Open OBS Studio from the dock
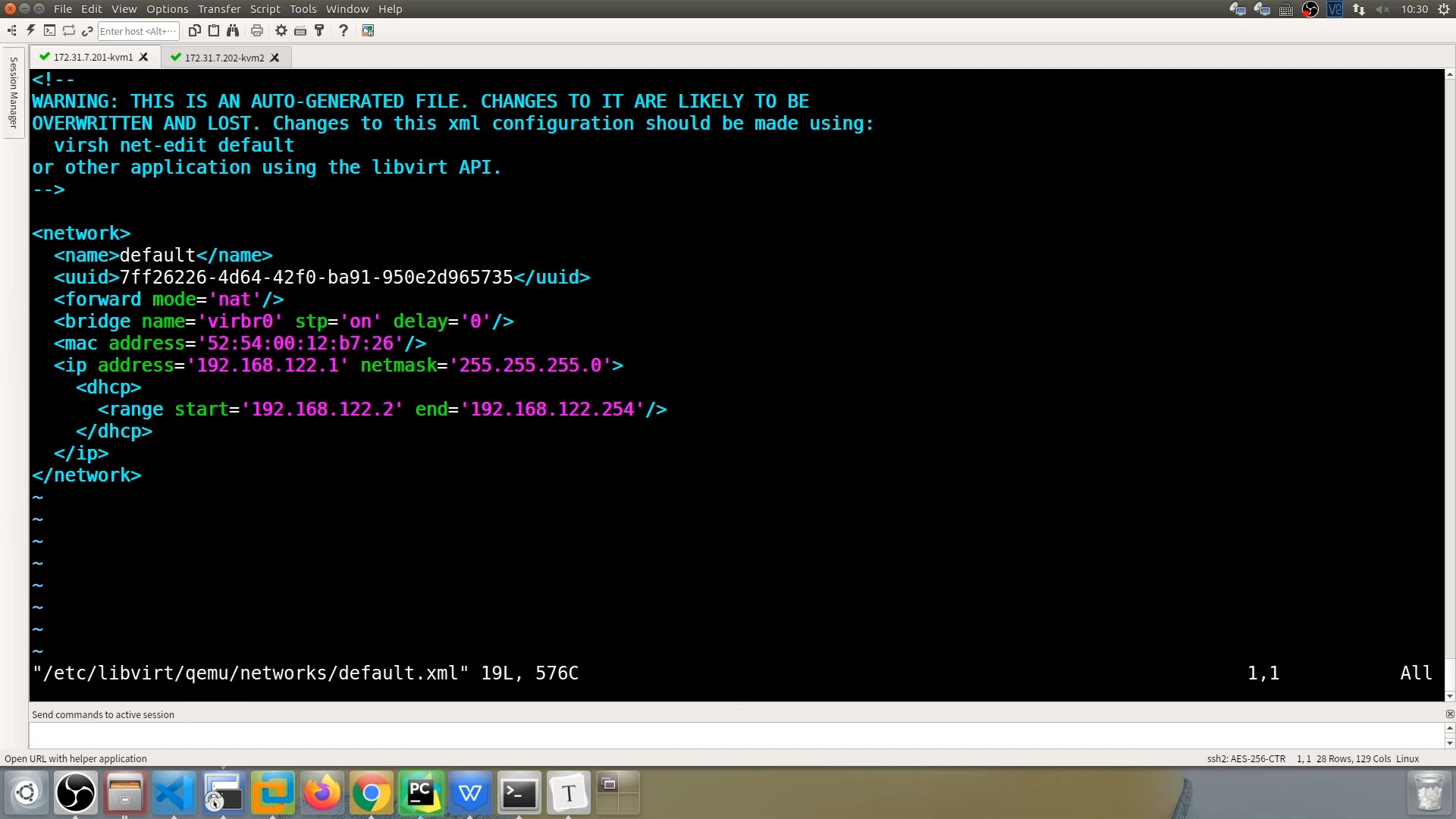 [x=76, y=793]
